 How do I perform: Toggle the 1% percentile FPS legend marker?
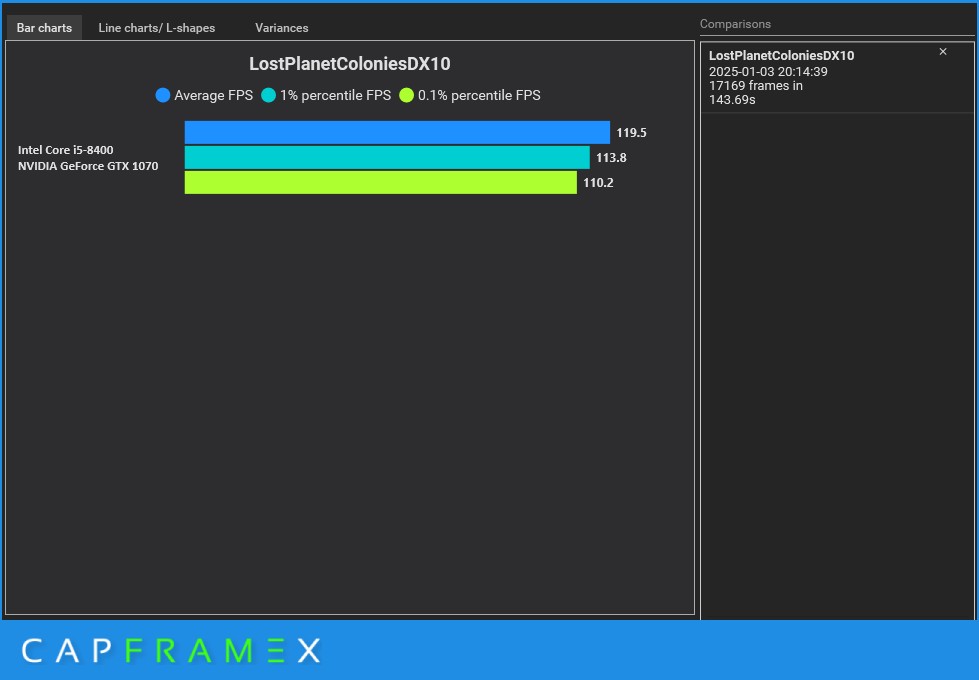pos(268,96)
